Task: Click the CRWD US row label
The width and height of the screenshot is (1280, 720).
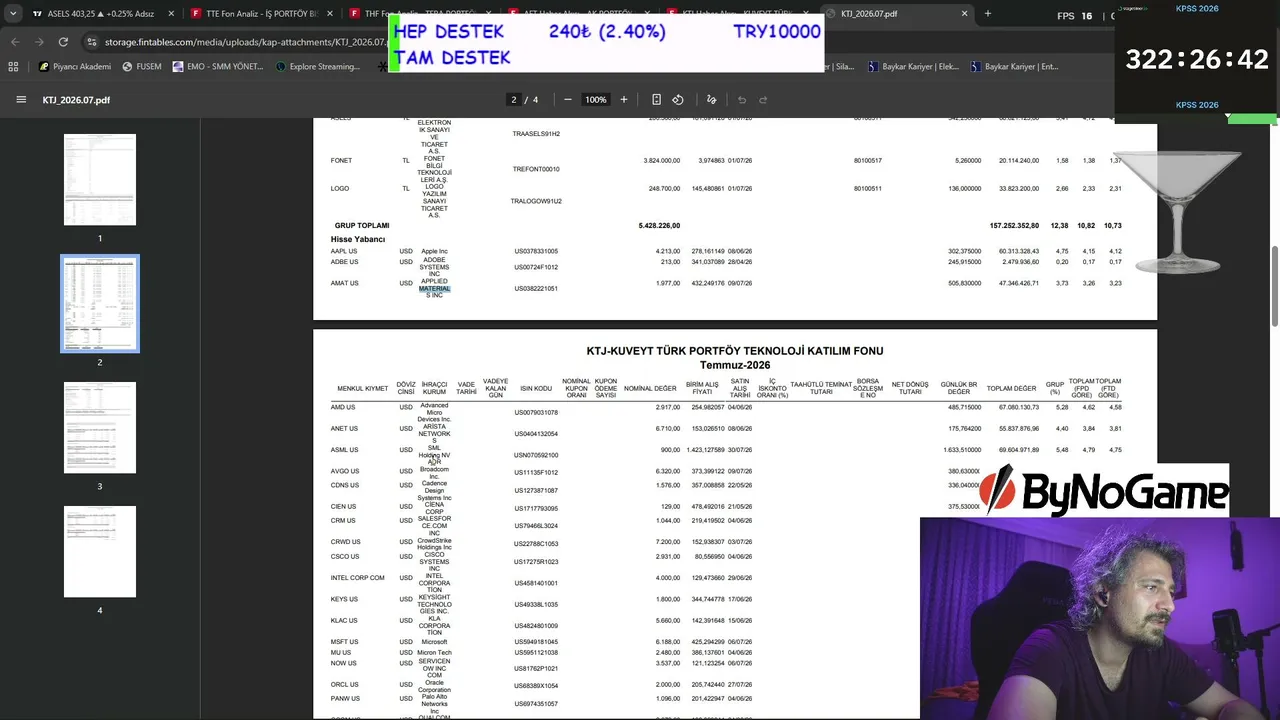Action: point(346,542)
